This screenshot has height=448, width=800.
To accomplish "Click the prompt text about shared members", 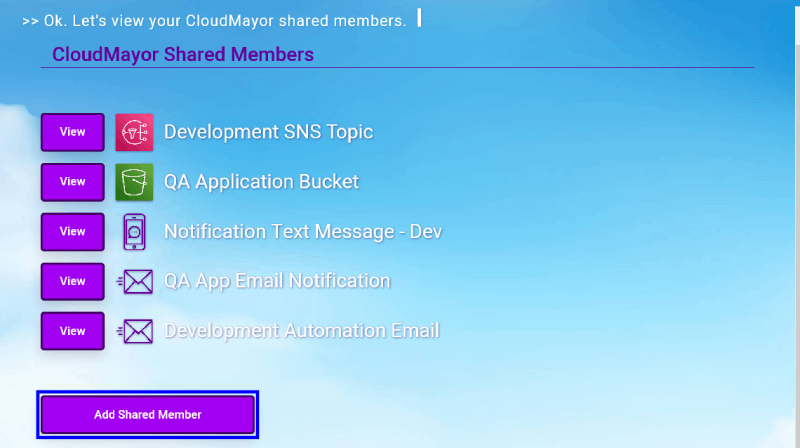I will tap(214, 21).
